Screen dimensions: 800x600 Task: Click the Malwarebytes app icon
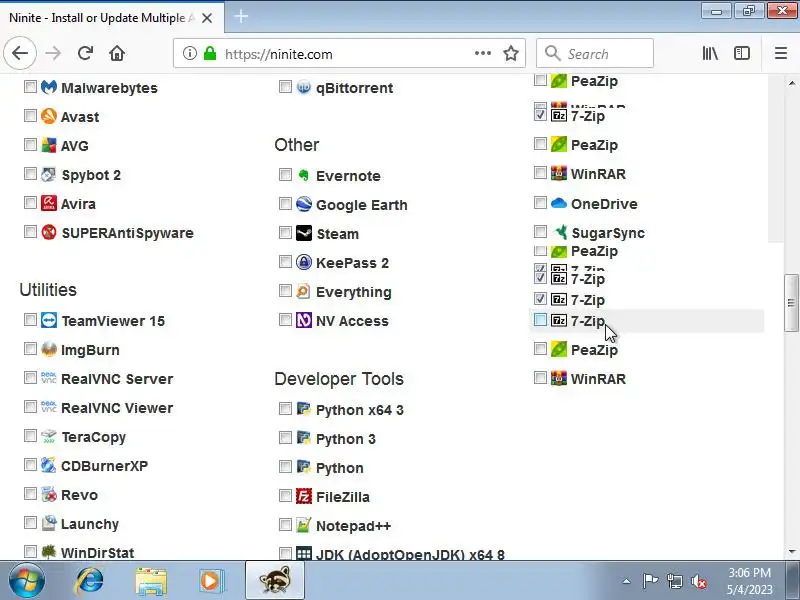(x=48, y=87)
